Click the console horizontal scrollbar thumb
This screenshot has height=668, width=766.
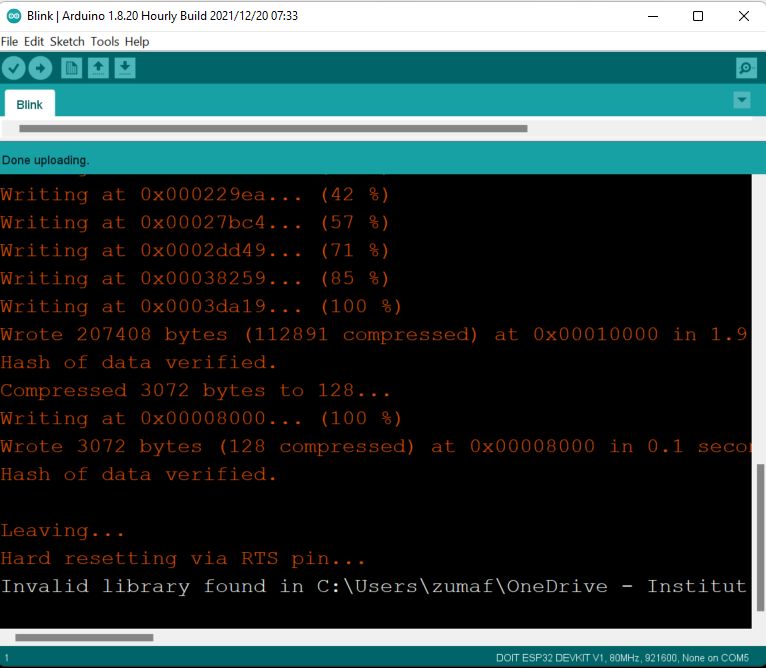(84, 638)
